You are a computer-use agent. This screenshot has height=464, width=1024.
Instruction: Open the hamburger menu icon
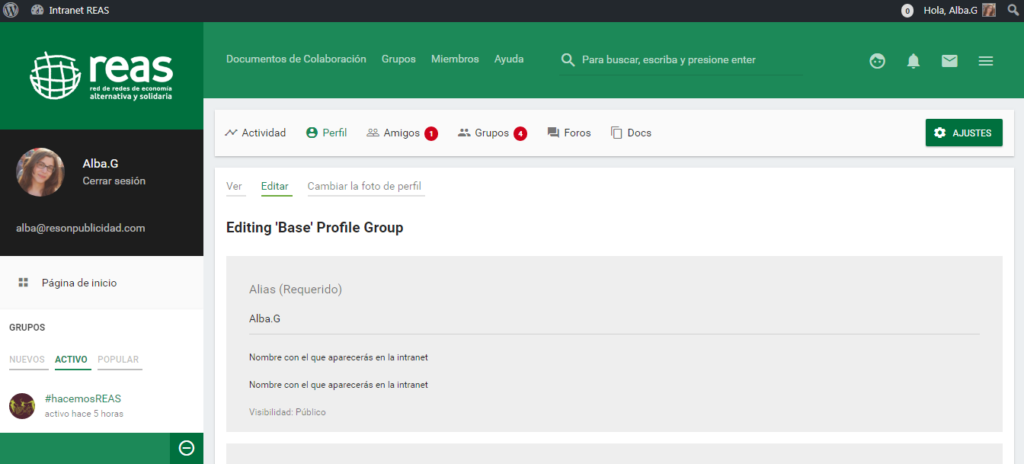[985, 61]
